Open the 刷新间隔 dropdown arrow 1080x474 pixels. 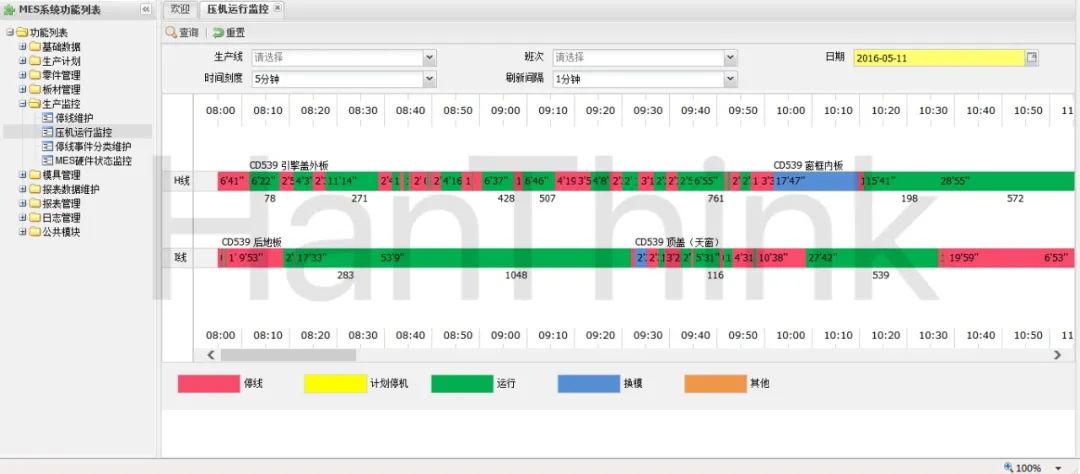pos(730,79)
